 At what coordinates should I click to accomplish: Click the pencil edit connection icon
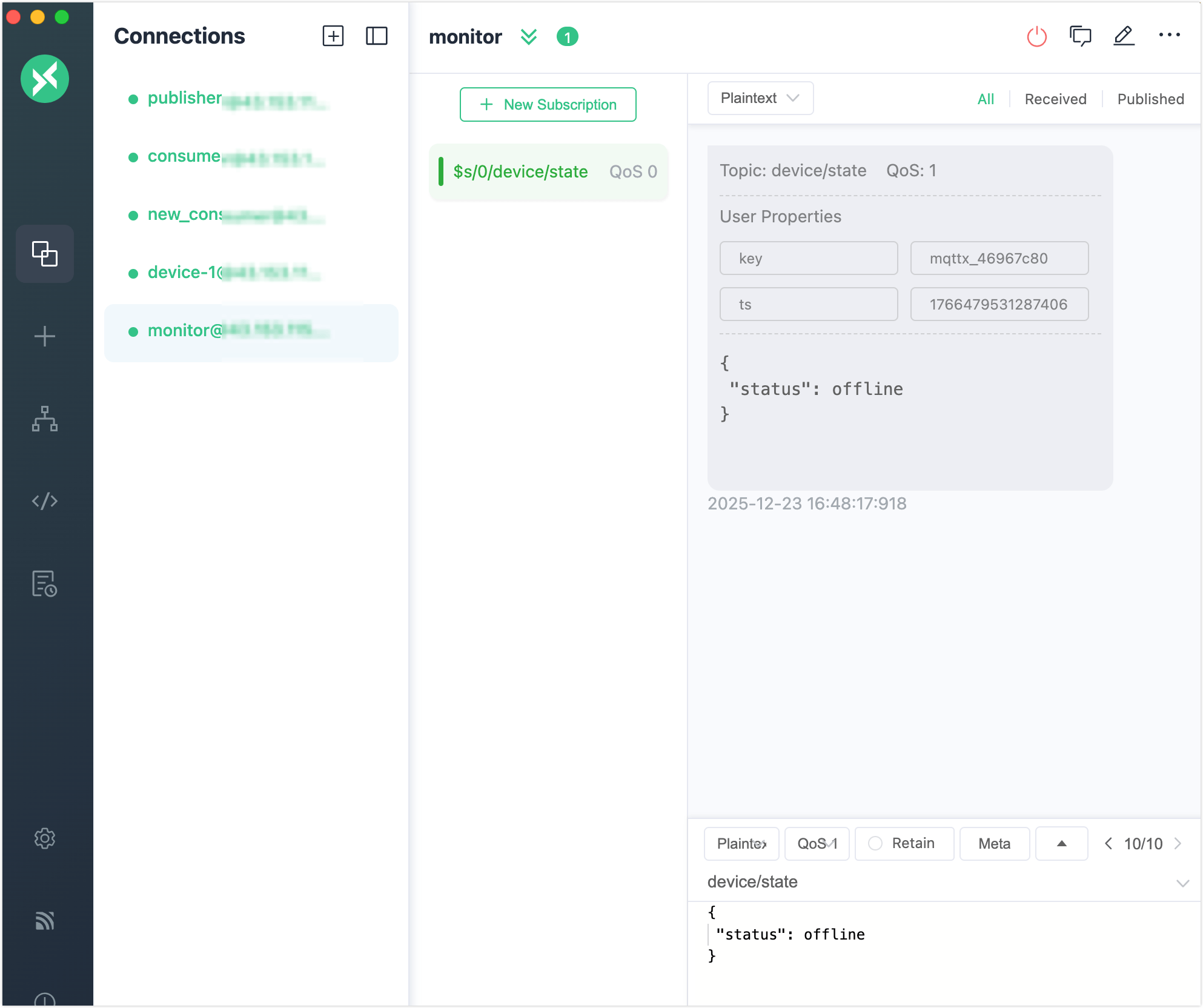[1124, 36]
